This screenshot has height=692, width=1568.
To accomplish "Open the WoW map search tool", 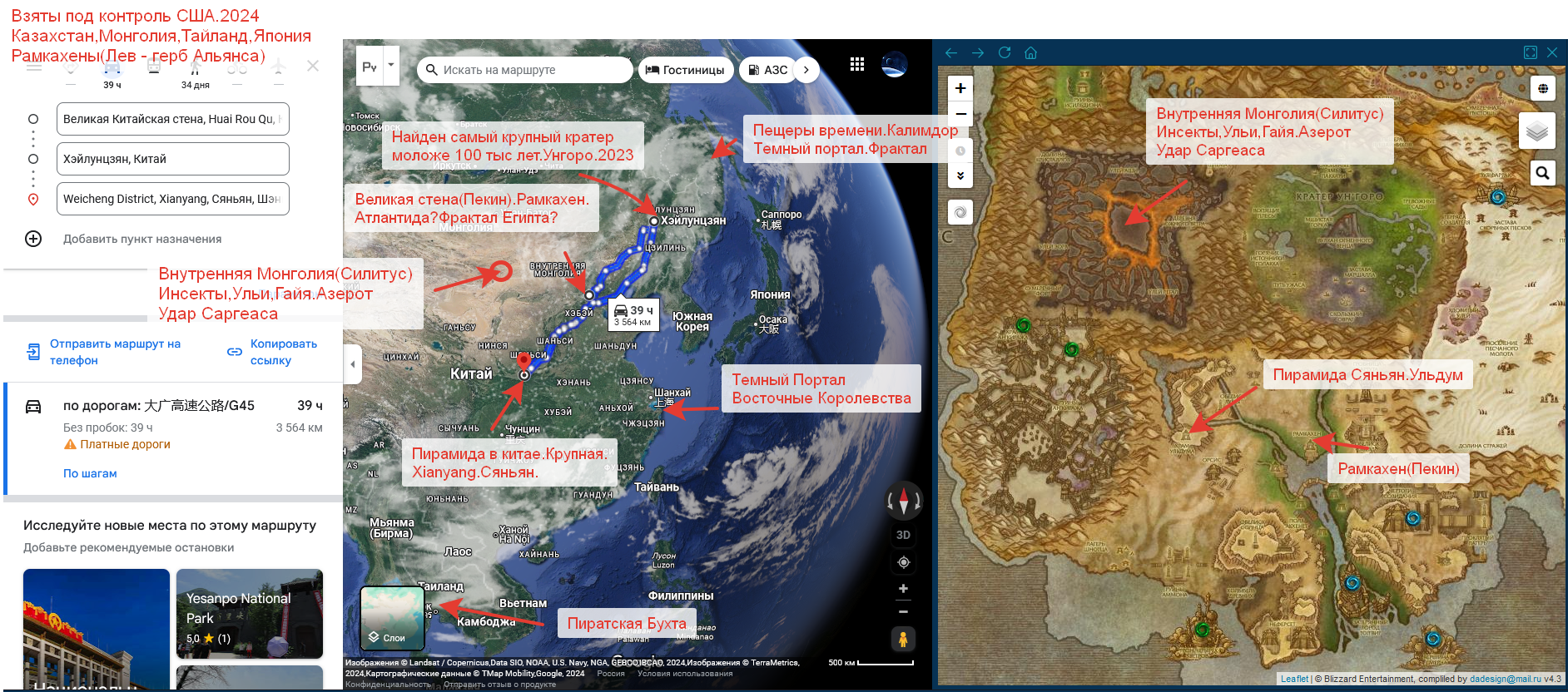I will 1542,172.
